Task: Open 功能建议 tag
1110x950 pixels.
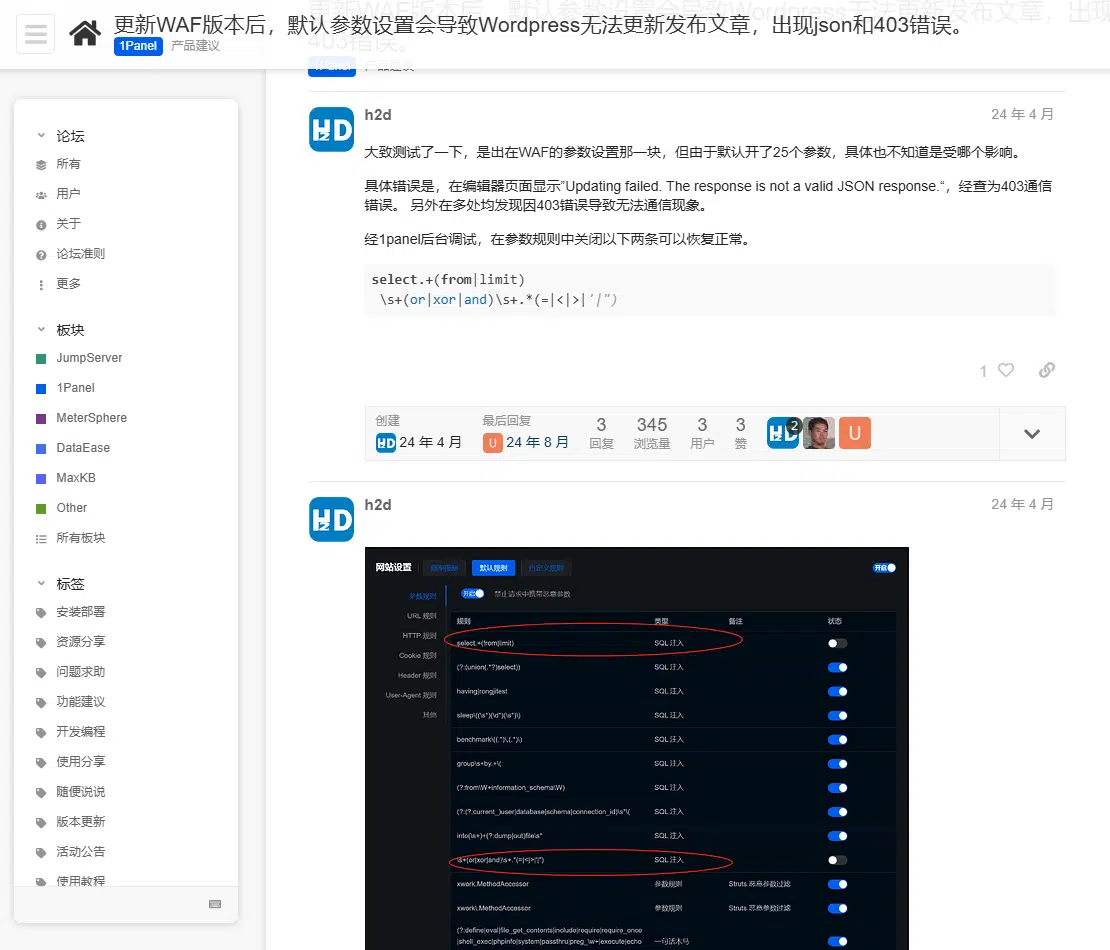Action: 80,702
